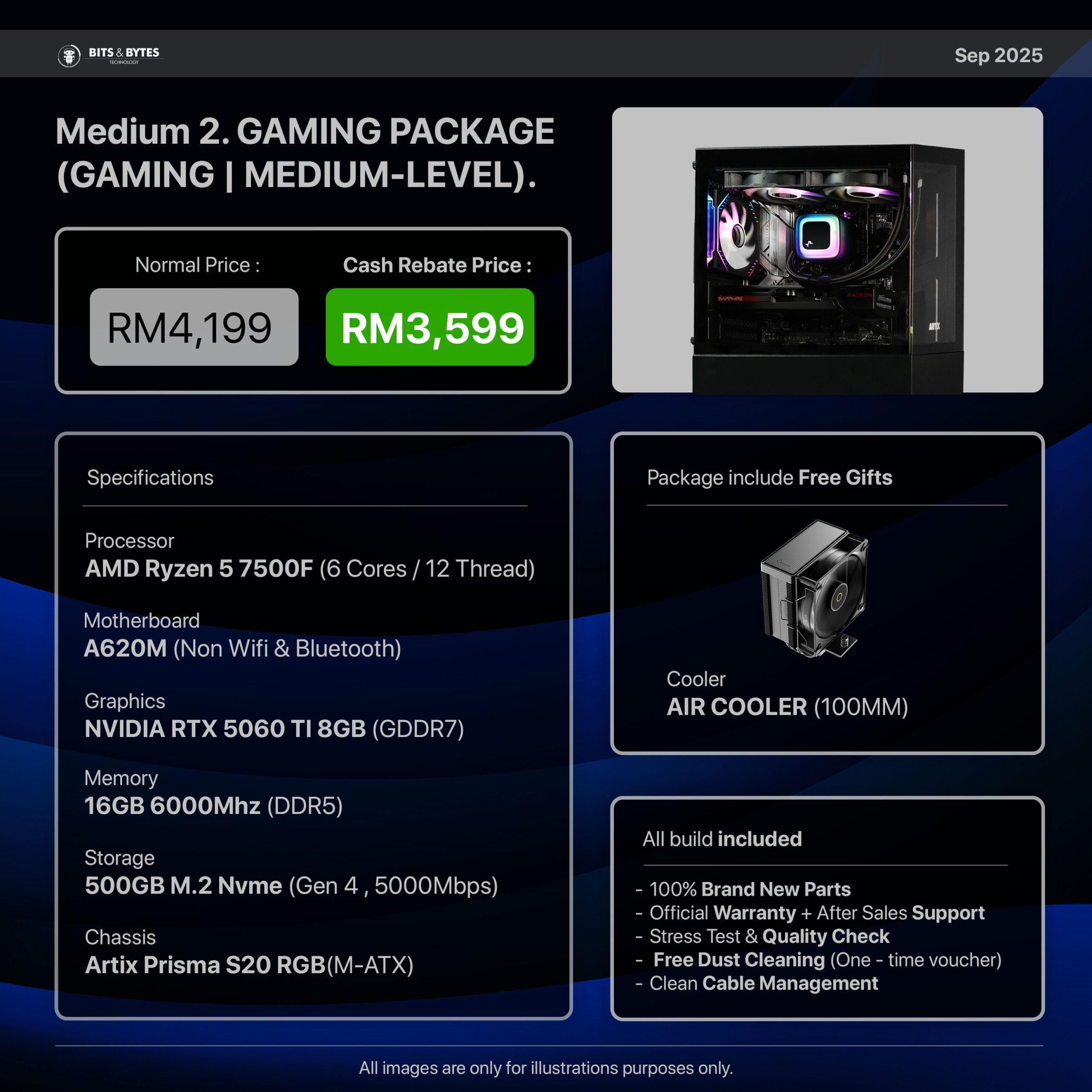
Task: Select the 16GB 6000Mhz memory entry
Action: click(214, 805)
